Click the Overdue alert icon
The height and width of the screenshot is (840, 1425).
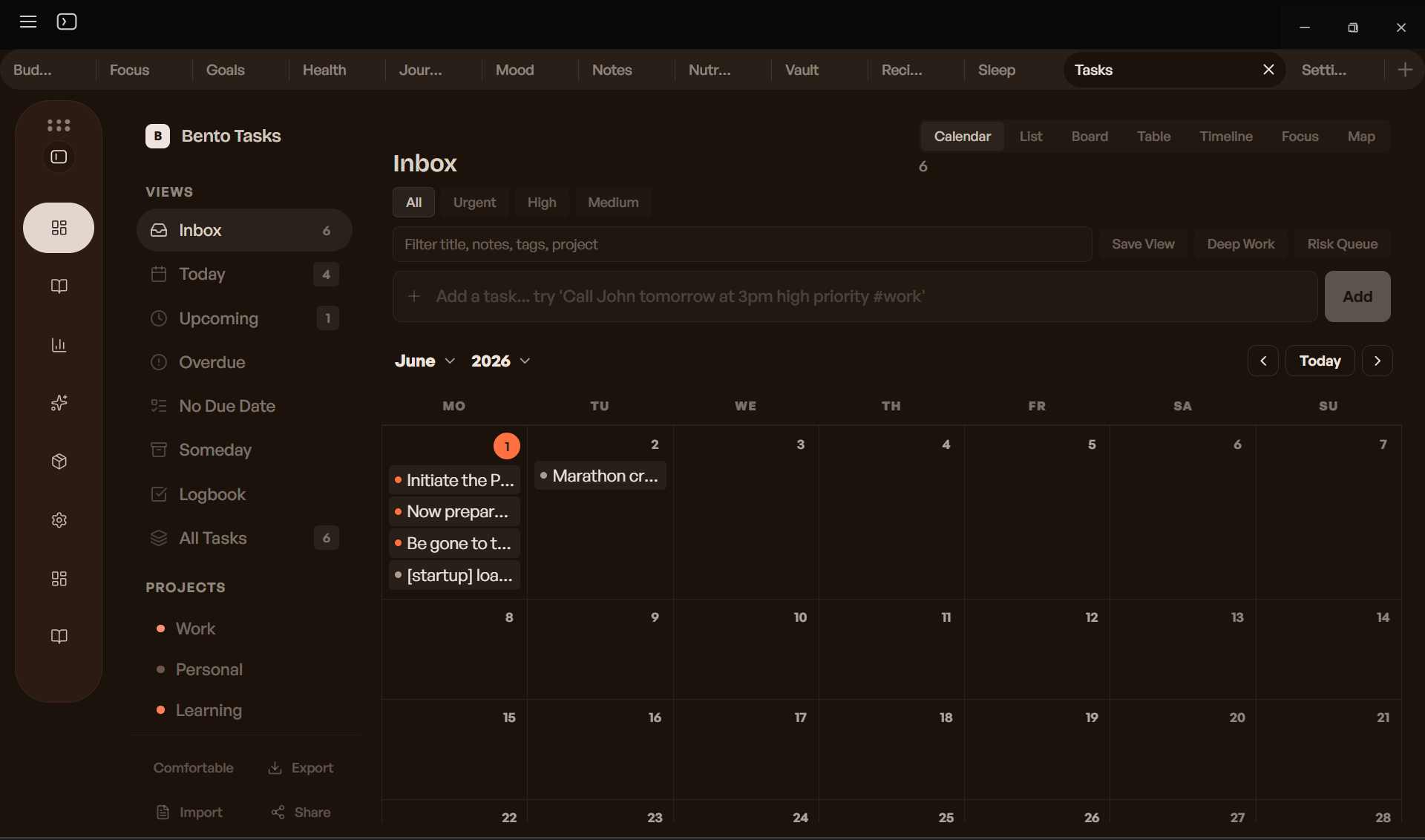159,362
